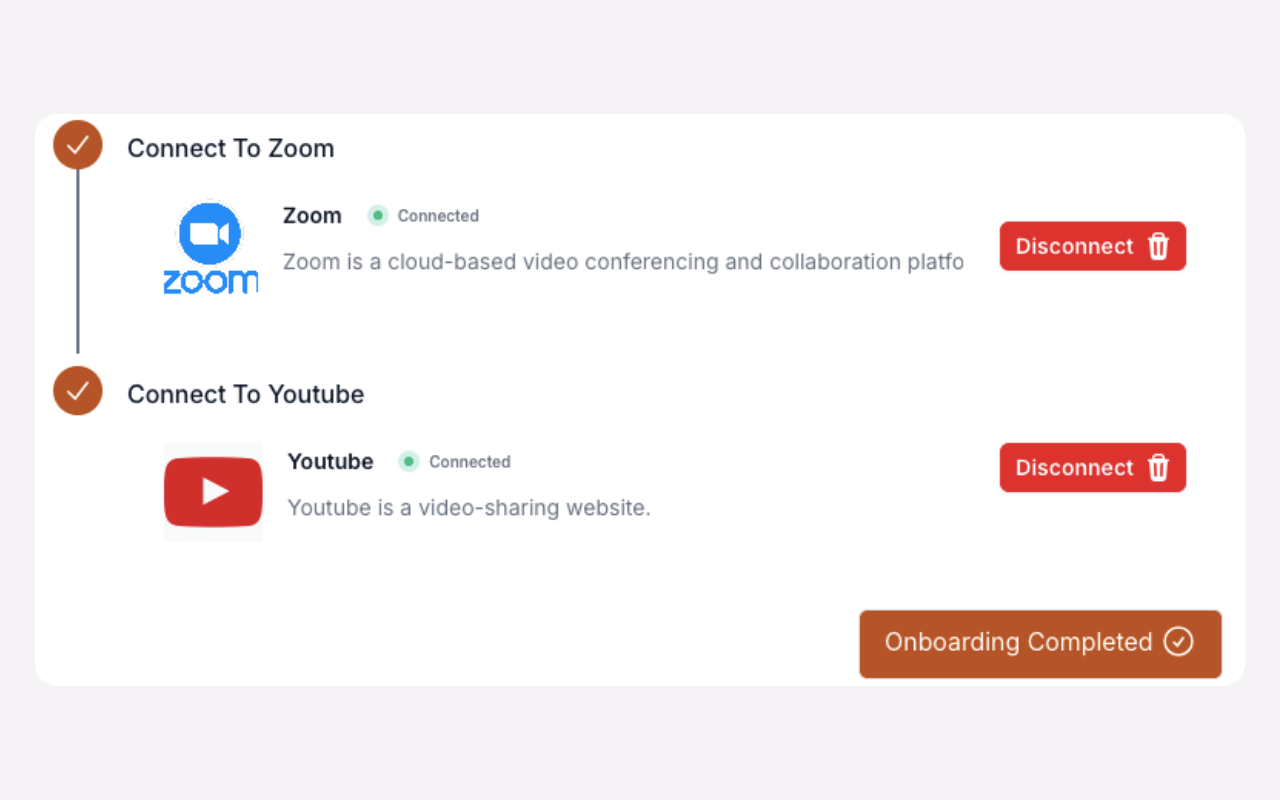
Task: Click the trash icon on Youtube's Disconnect button
Action: point(1159,467)
